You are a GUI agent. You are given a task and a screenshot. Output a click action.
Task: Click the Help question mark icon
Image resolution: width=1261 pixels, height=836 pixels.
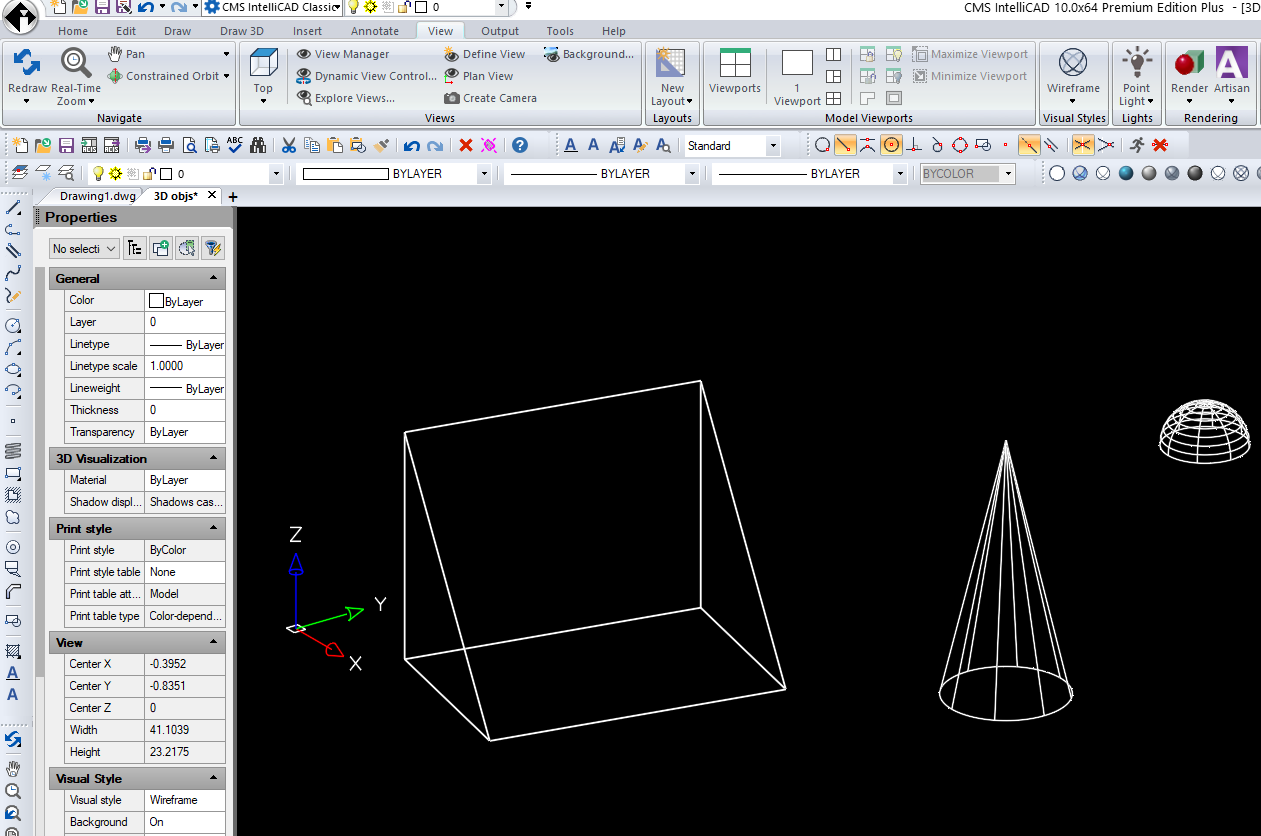519,146
